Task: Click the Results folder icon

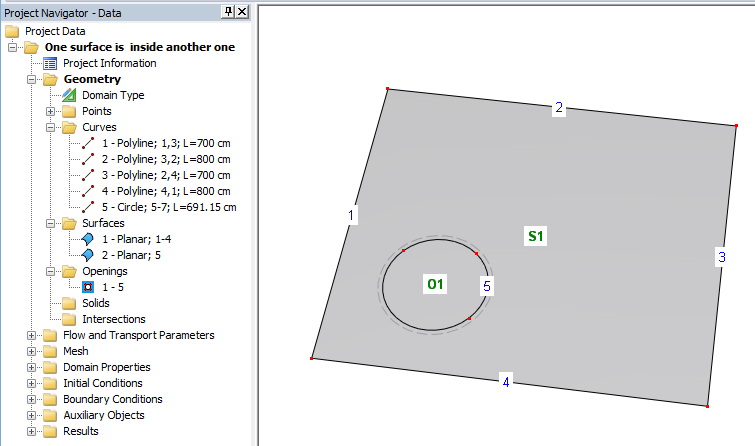Action: tap(50, 431)
